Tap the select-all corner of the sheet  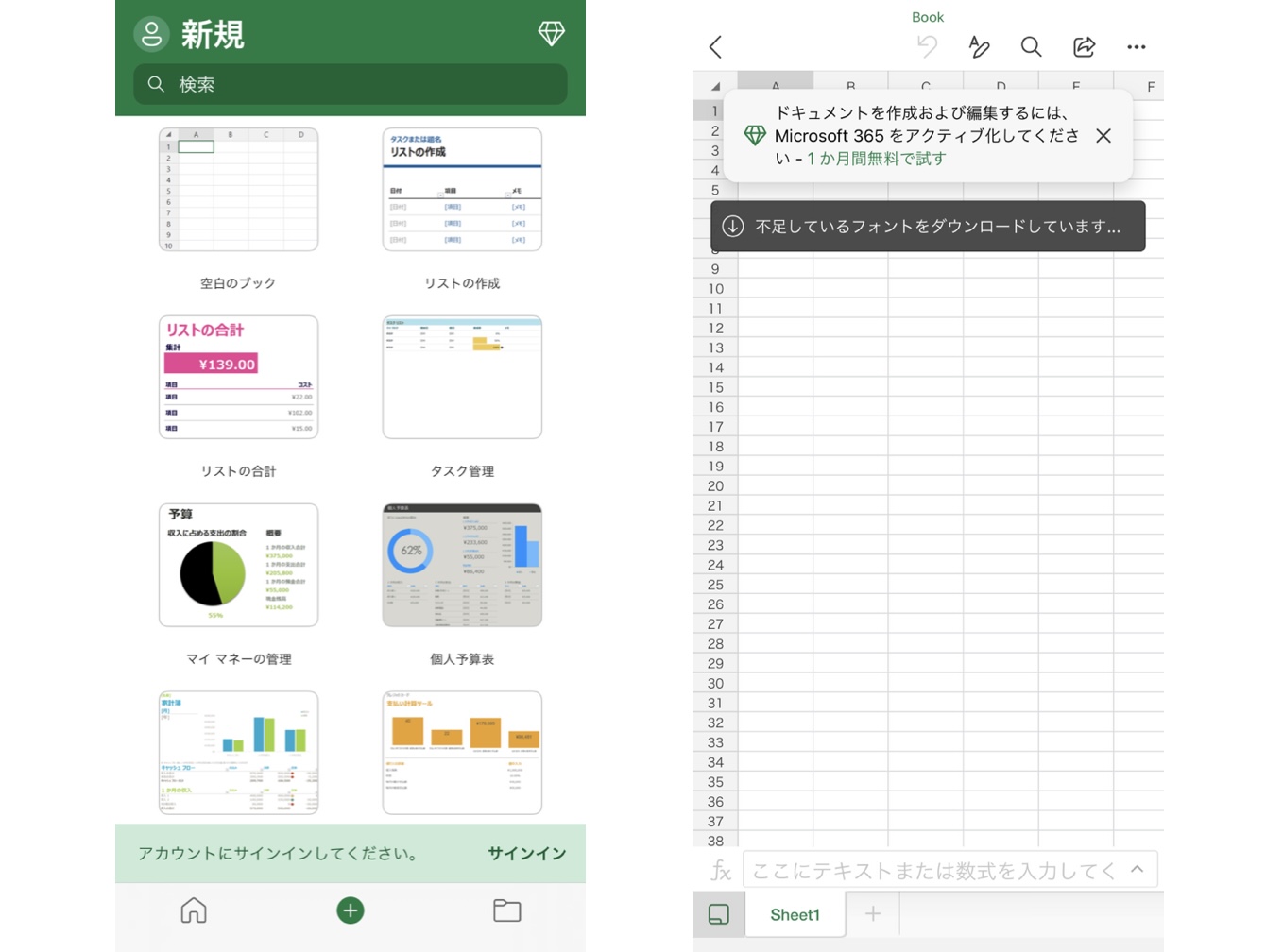coord(715,85)
